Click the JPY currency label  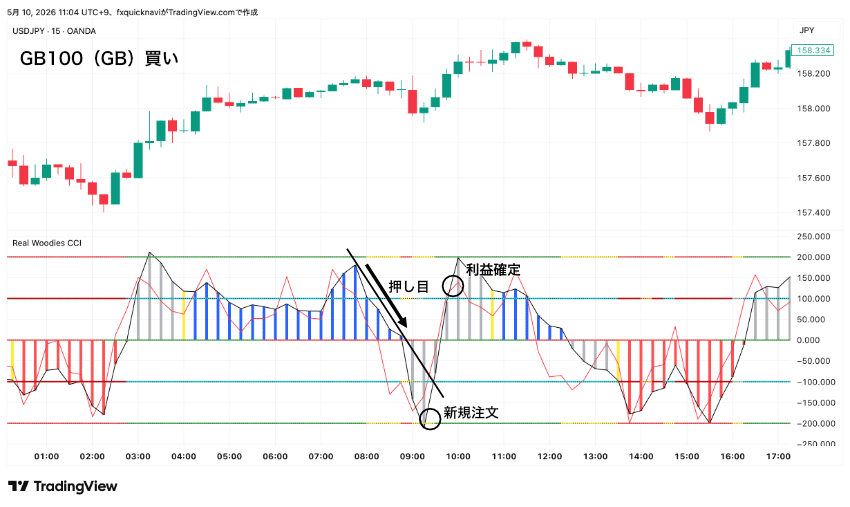pyautogui.click(x=807, y=30)
